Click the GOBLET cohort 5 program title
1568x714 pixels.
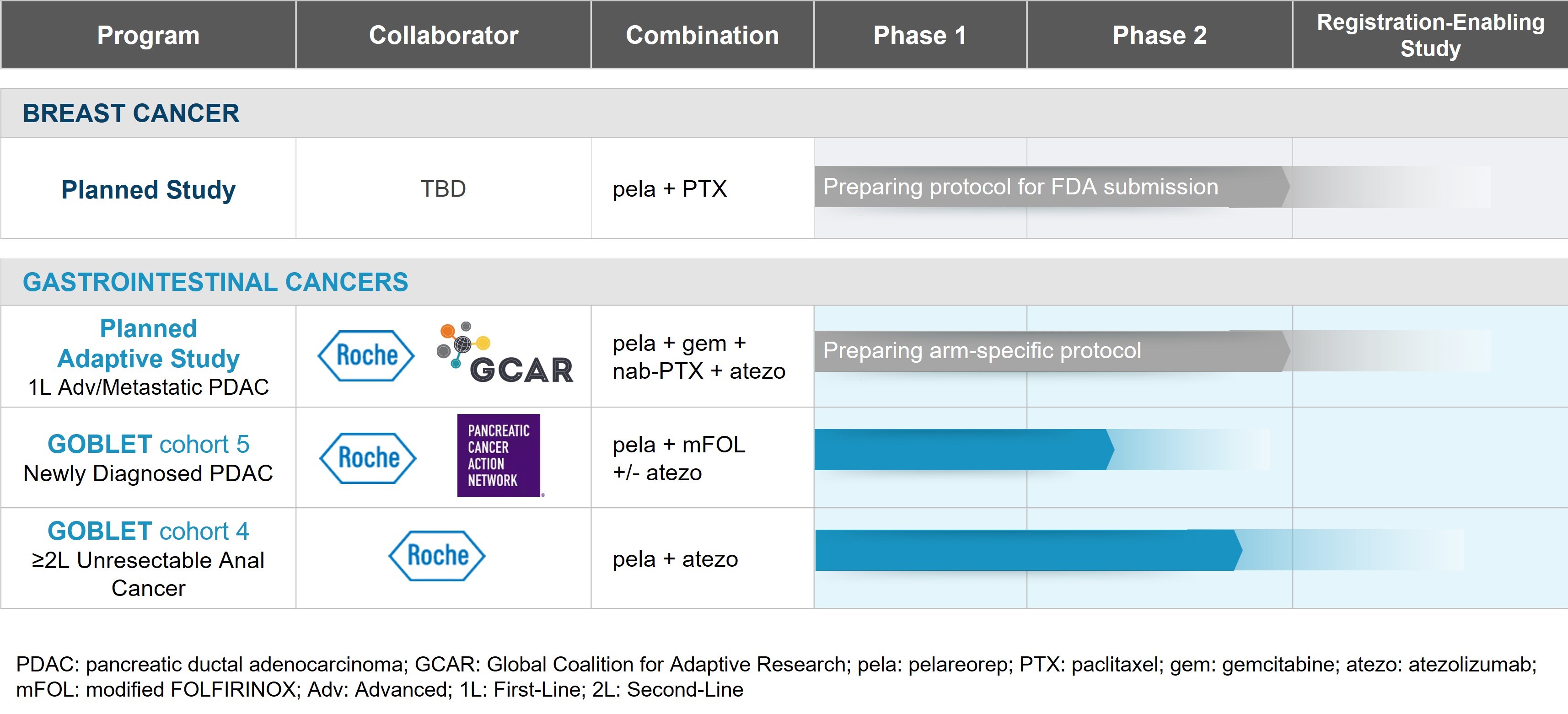(148, 444)
